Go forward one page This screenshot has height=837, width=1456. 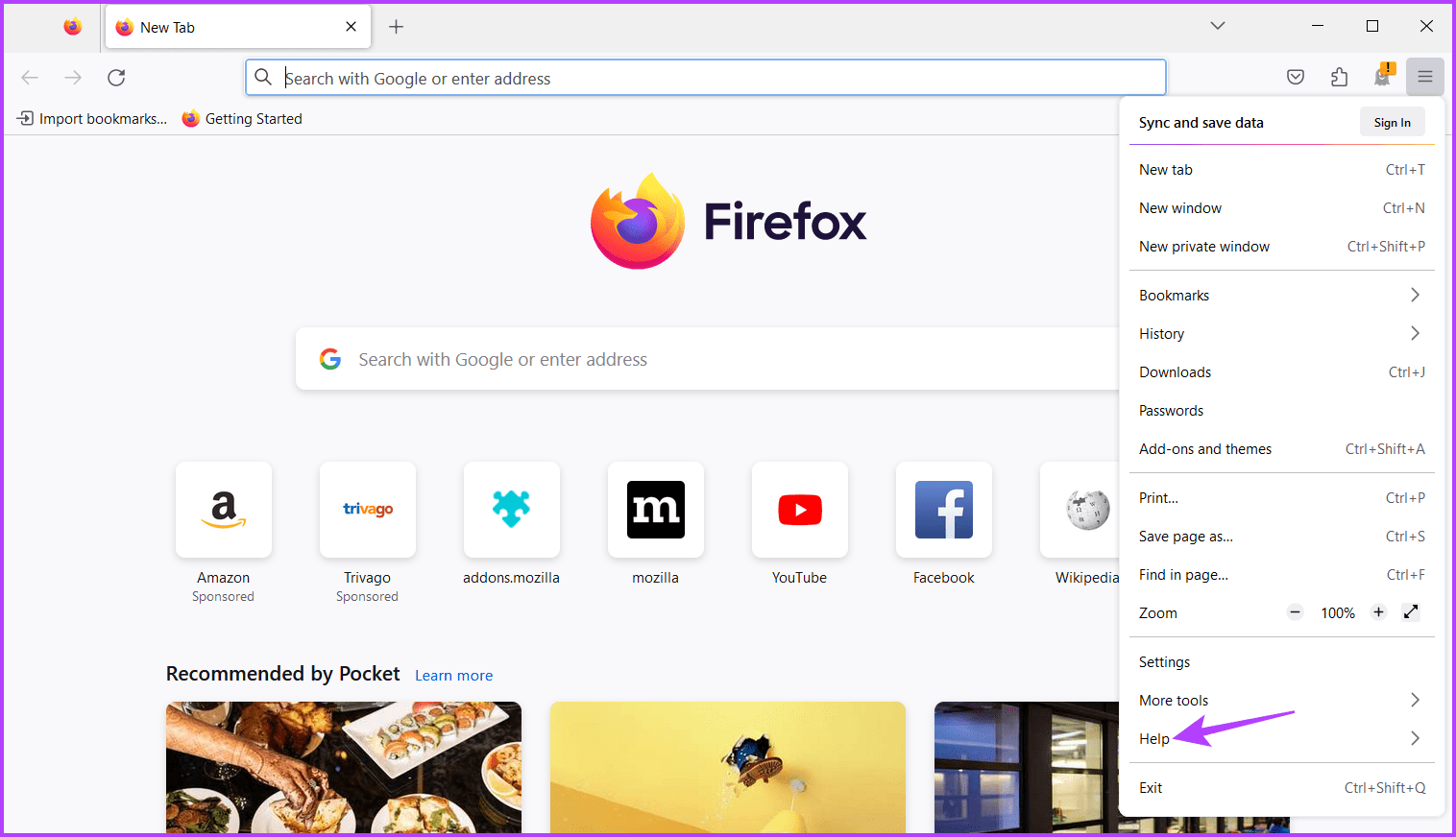(73, 78)
